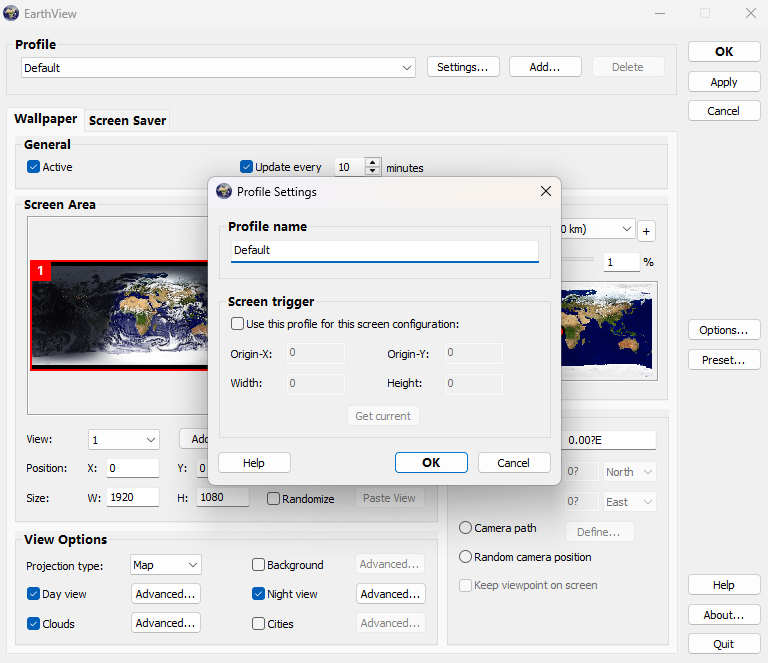Increase the update minutes using the up arrow
Viewport: 768px width, 663px height.
373,163
